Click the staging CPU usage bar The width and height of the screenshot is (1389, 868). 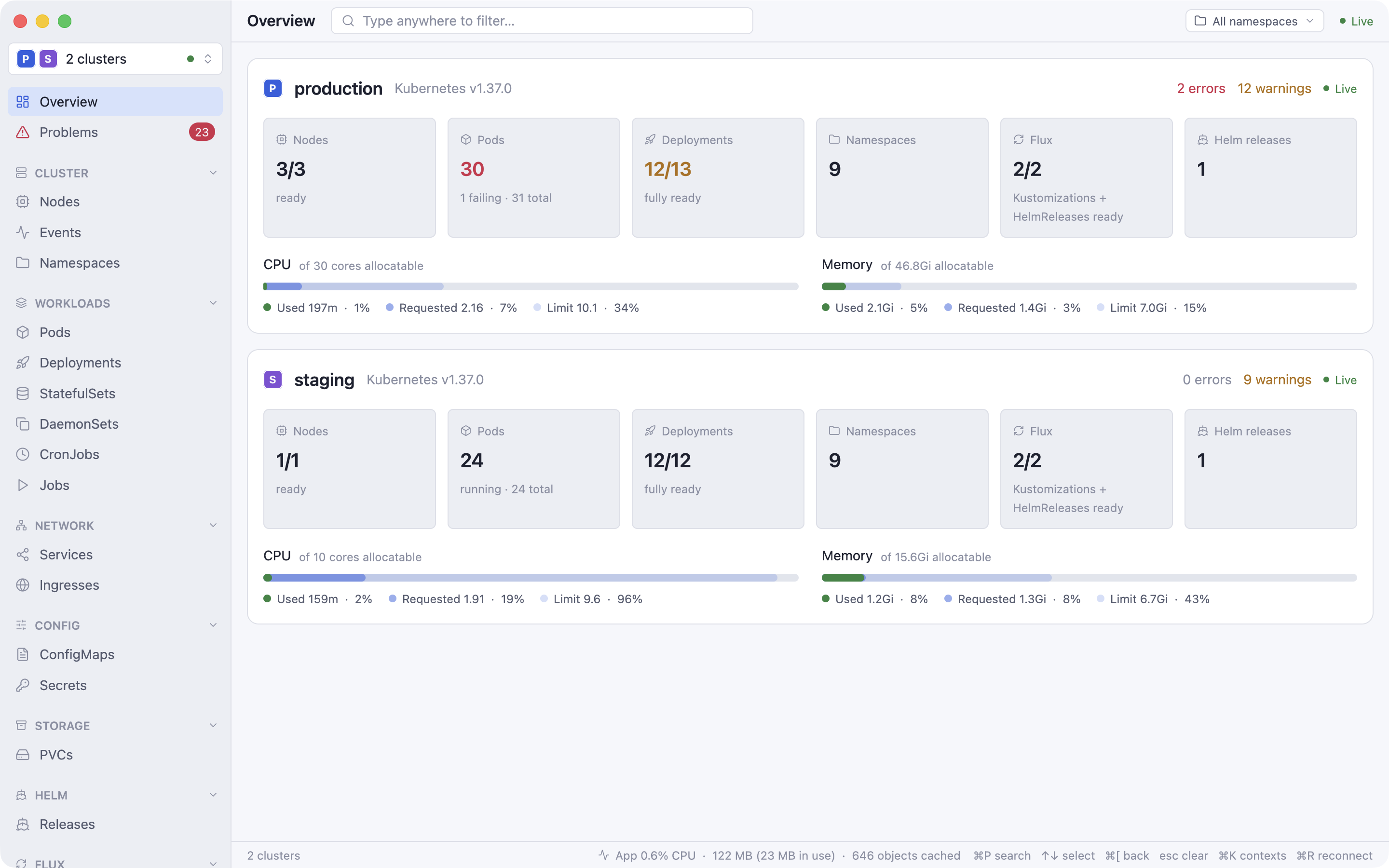[531, 578]
